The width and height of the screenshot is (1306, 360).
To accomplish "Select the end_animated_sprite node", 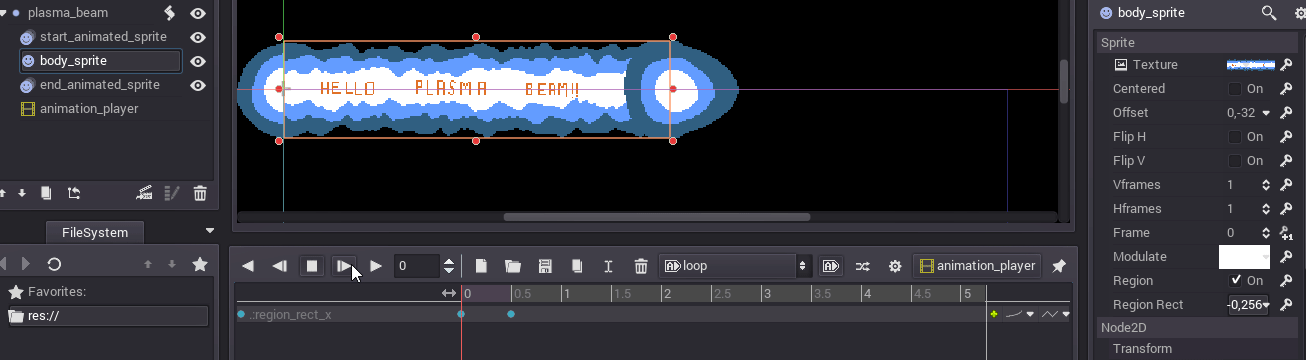I will tap(99, 85).
